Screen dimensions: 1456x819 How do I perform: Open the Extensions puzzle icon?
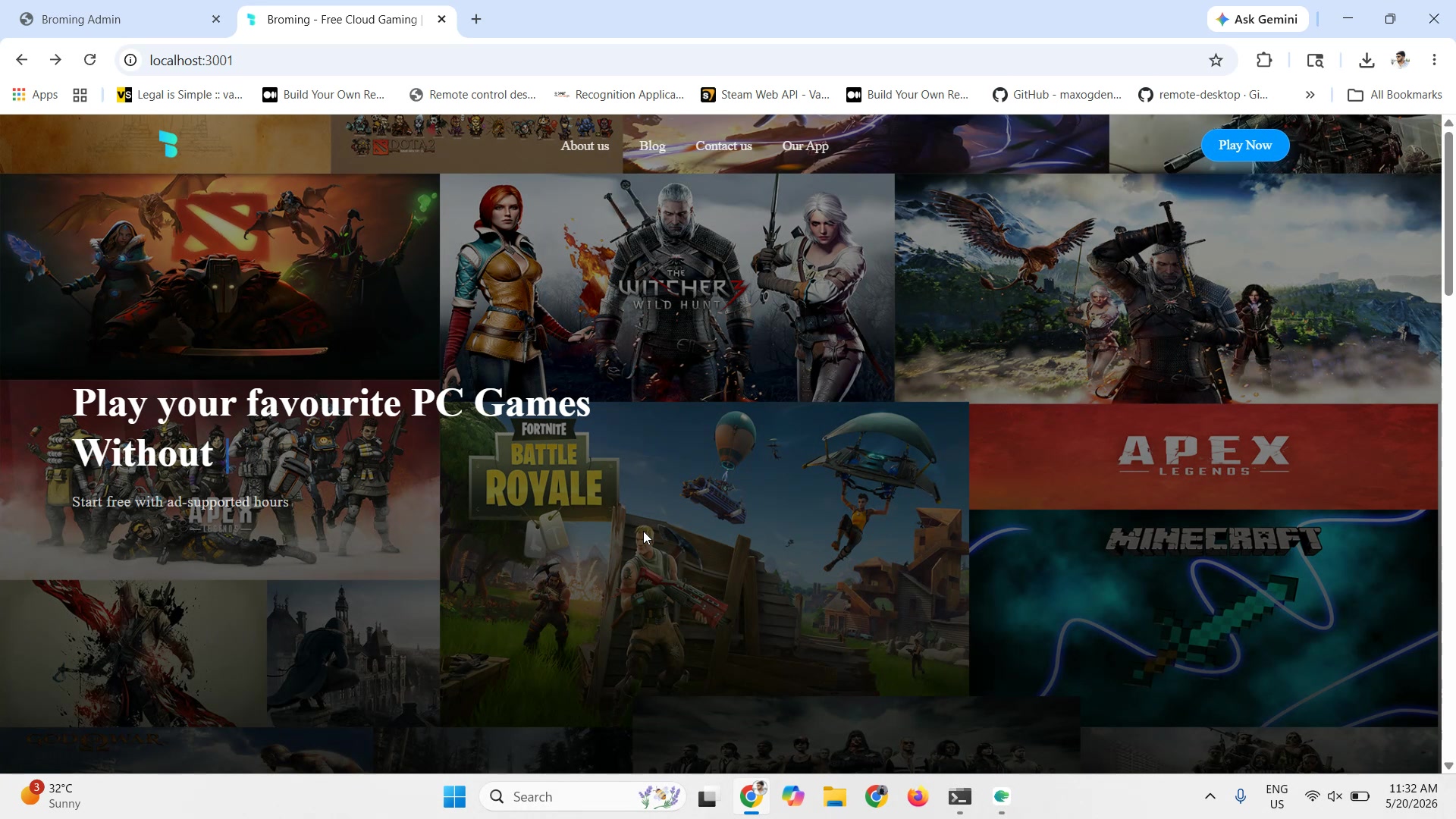1264,60
